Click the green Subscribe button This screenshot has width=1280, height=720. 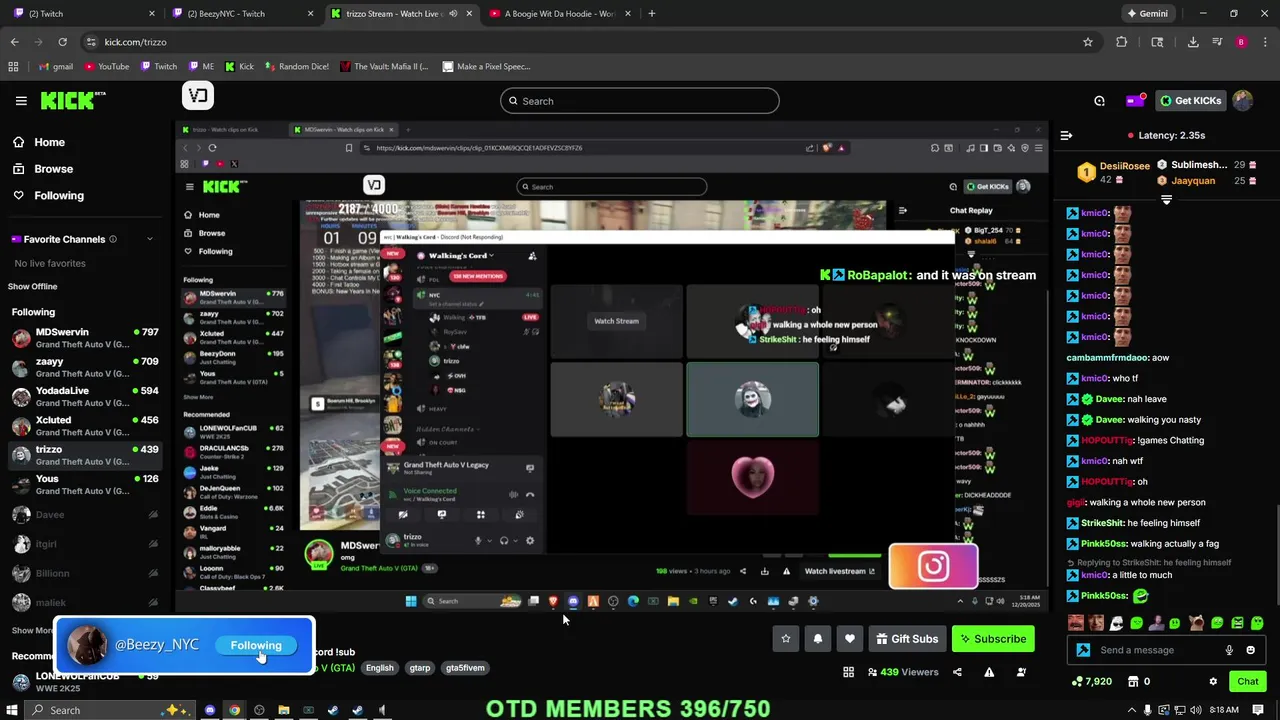(x=993, y=639)
